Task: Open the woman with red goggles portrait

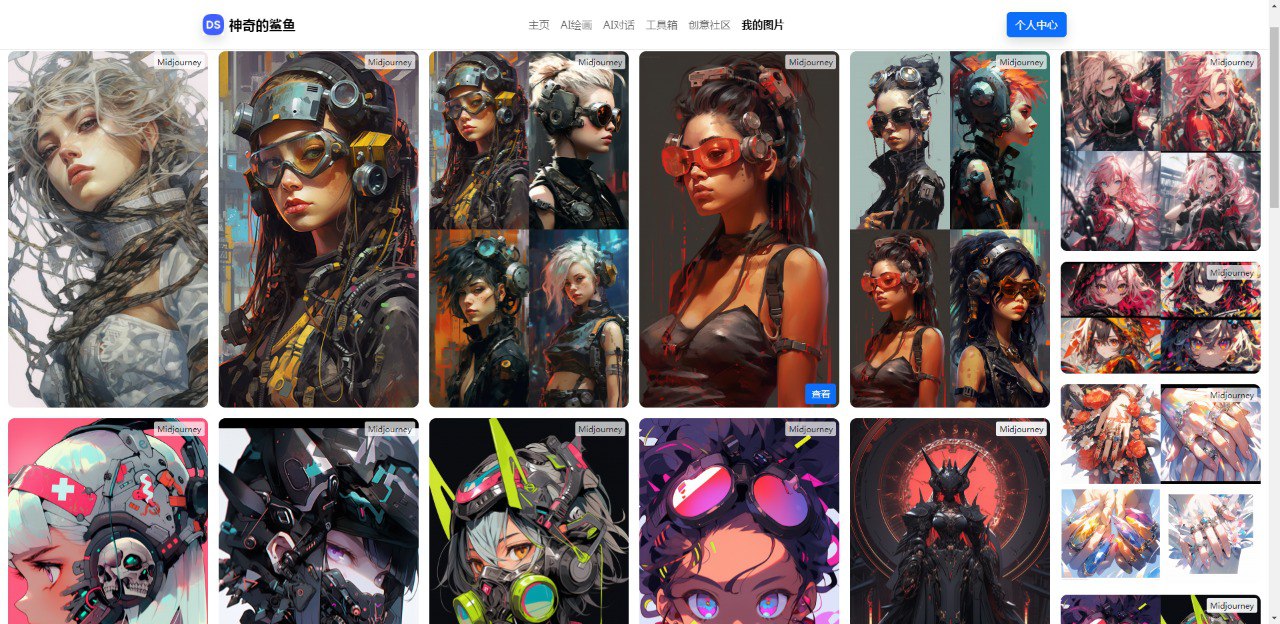Action: [739, 230]
